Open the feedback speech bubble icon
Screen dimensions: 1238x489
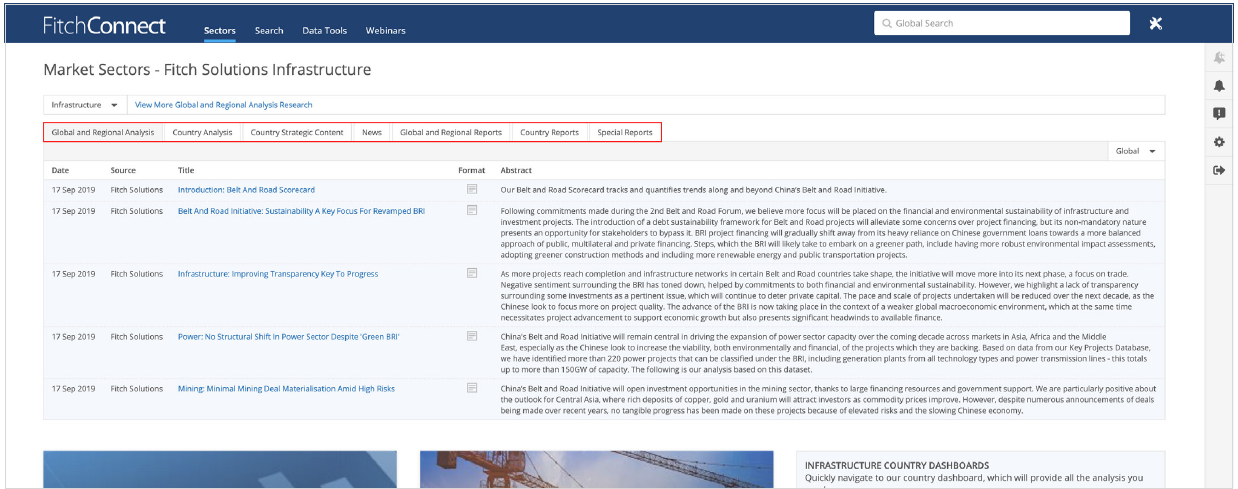[x=1219, y=114]
